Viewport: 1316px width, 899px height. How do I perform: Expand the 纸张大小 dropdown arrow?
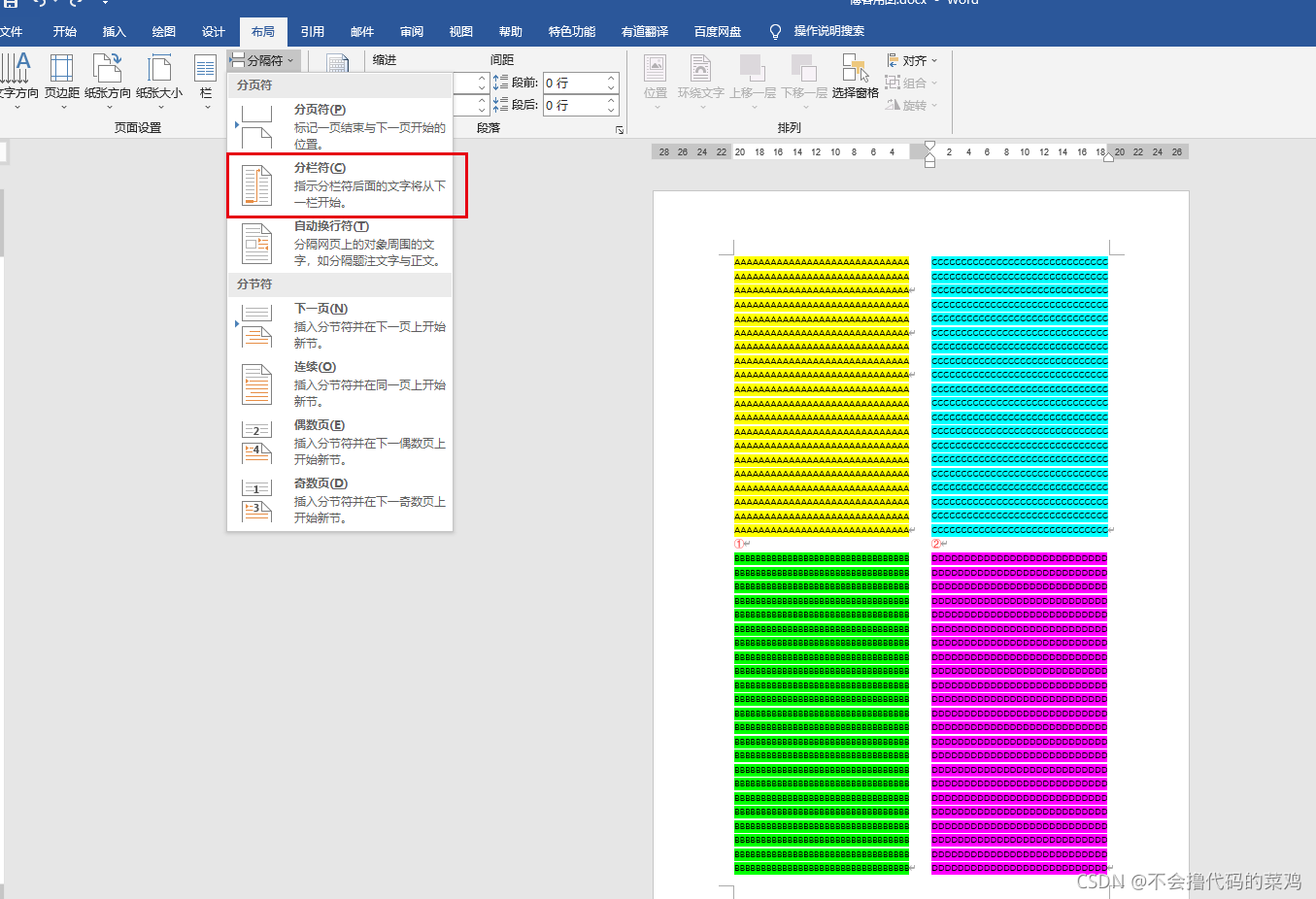[160, 108]
